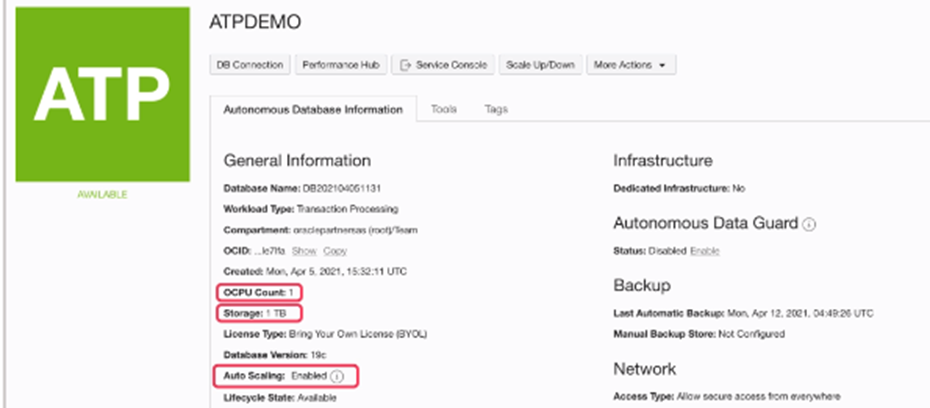Click the Infrastructure heading

tap(663, 161)
